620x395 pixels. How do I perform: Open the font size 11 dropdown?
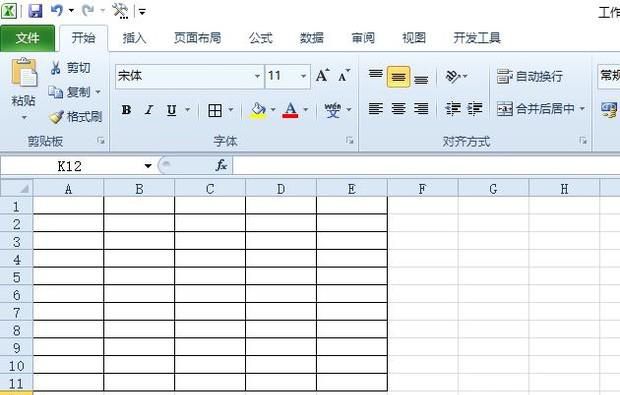(303, 76)
